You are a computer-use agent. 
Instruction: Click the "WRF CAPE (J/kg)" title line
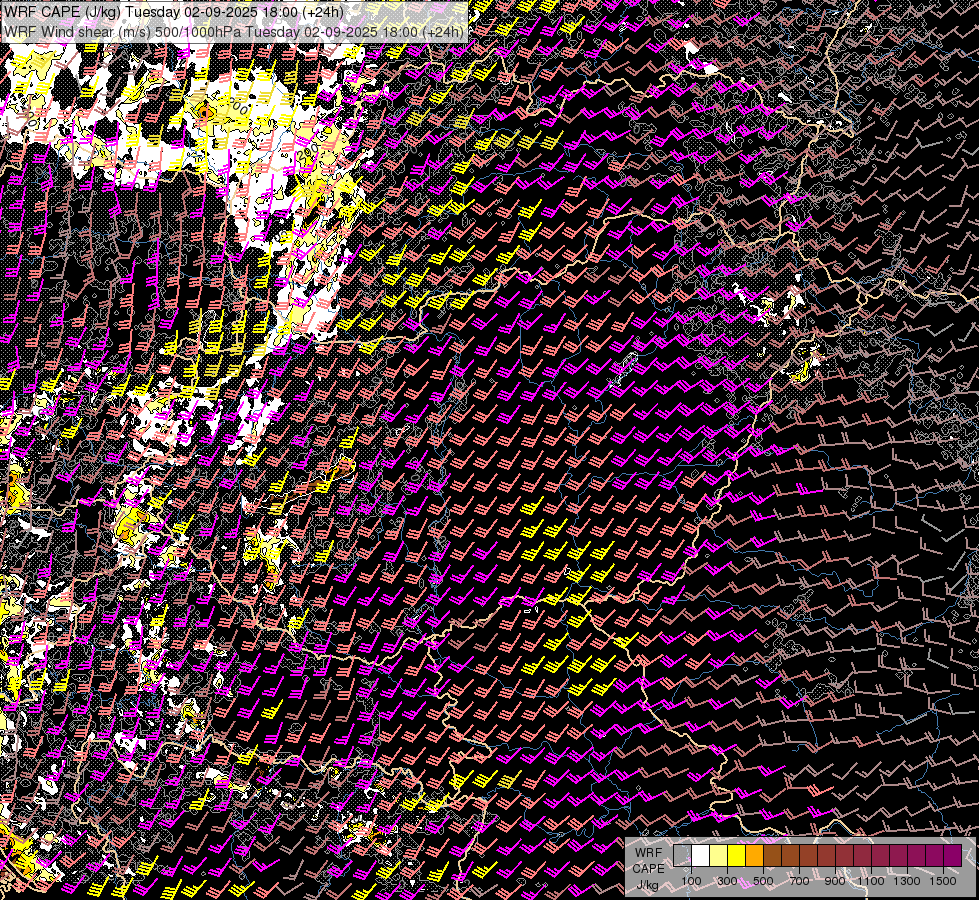click(174, 12)
